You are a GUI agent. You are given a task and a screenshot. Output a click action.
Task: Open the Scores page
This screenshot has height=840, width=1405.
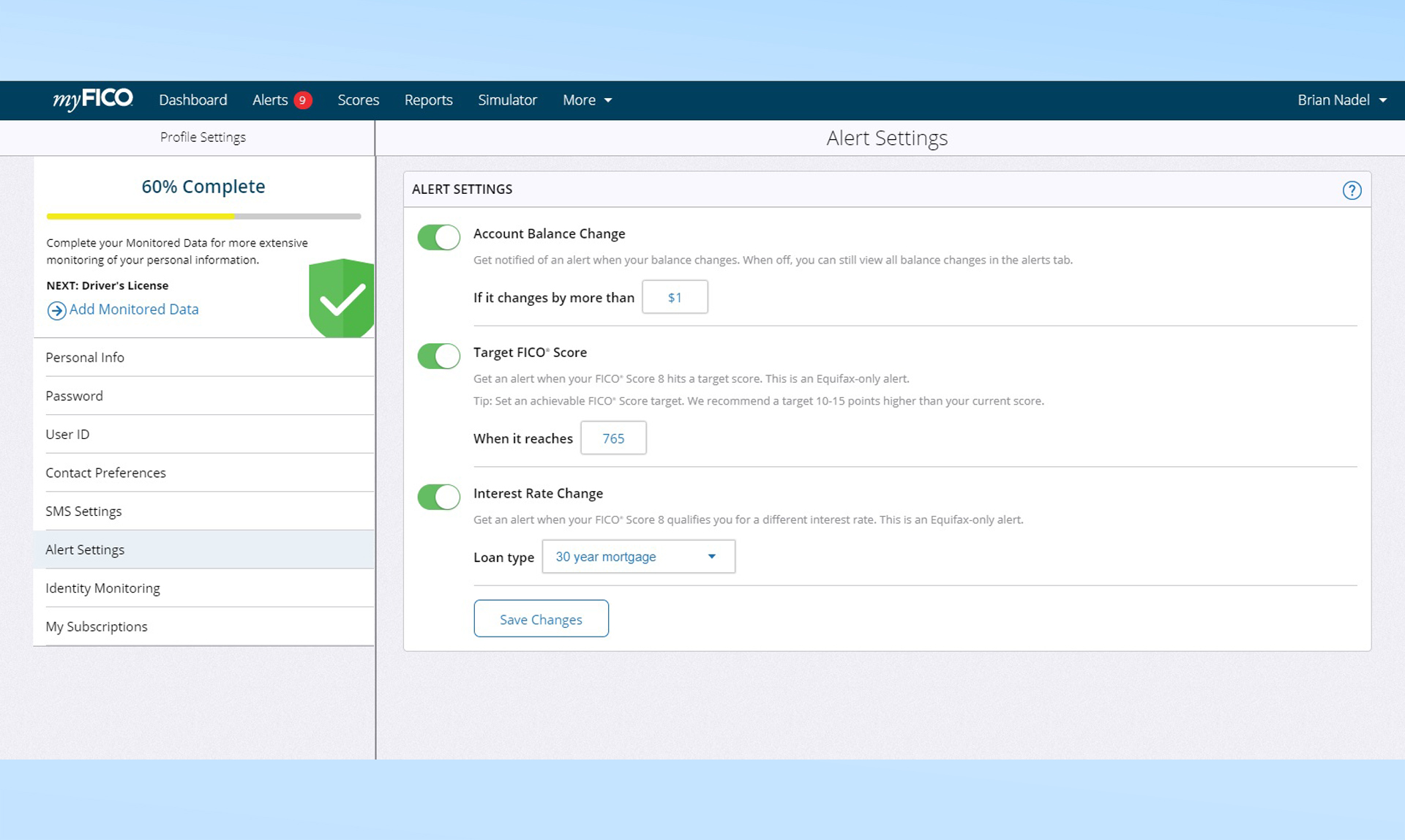pyautogui.click(x=358, y=100)
